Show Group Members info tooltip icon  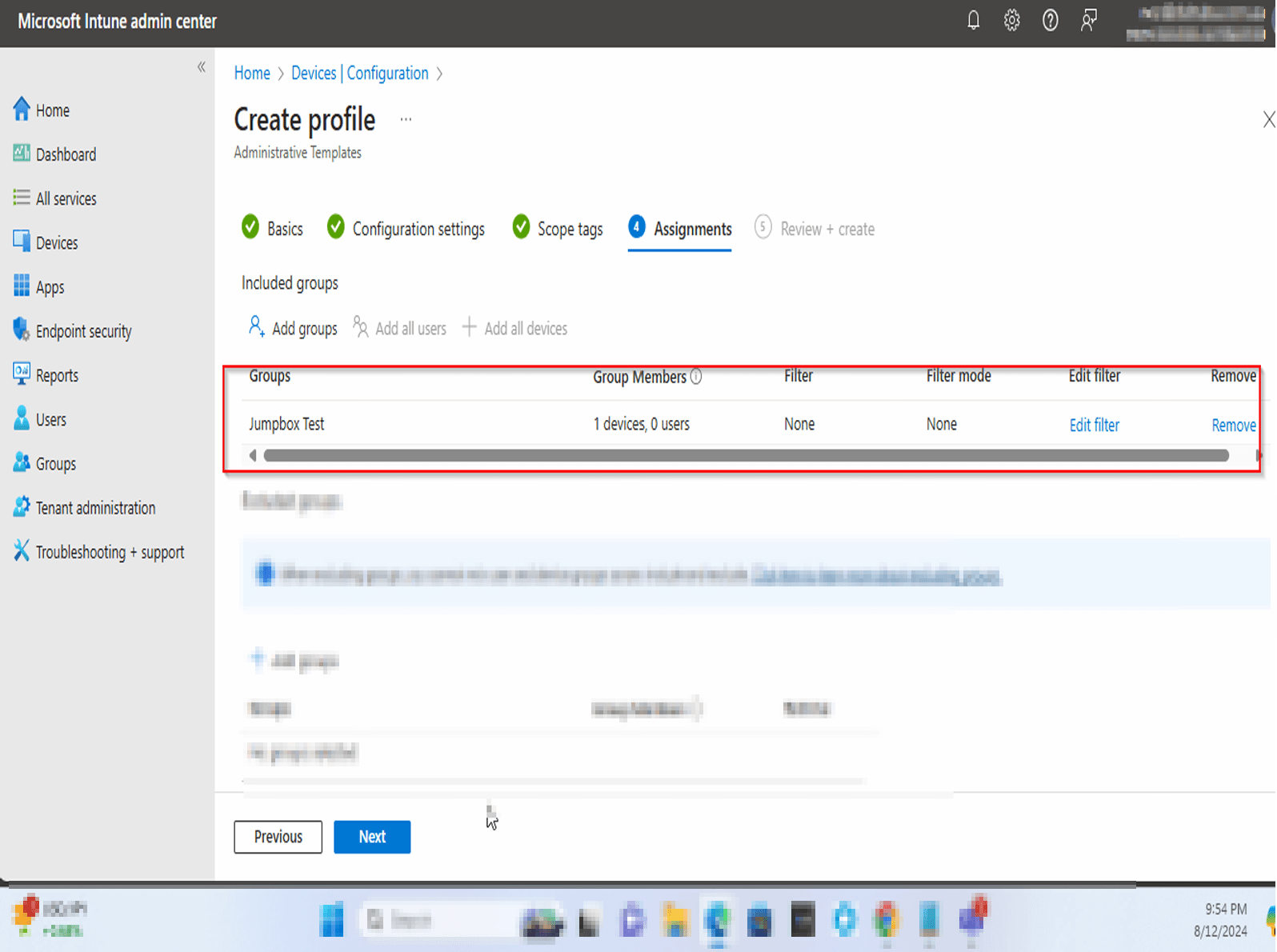[696, 376]
